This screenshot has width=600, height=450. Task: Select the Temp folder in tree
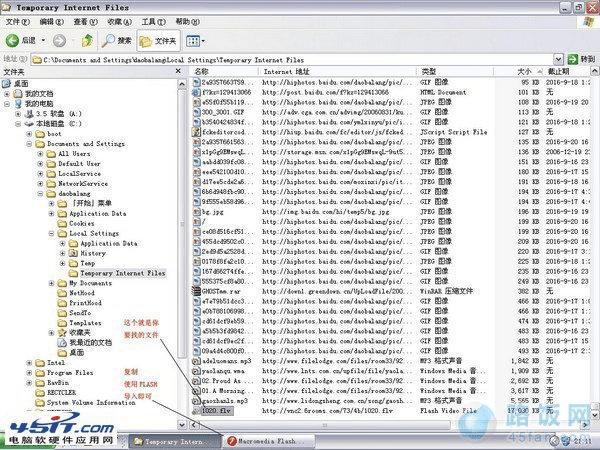(x=87, y=263)
